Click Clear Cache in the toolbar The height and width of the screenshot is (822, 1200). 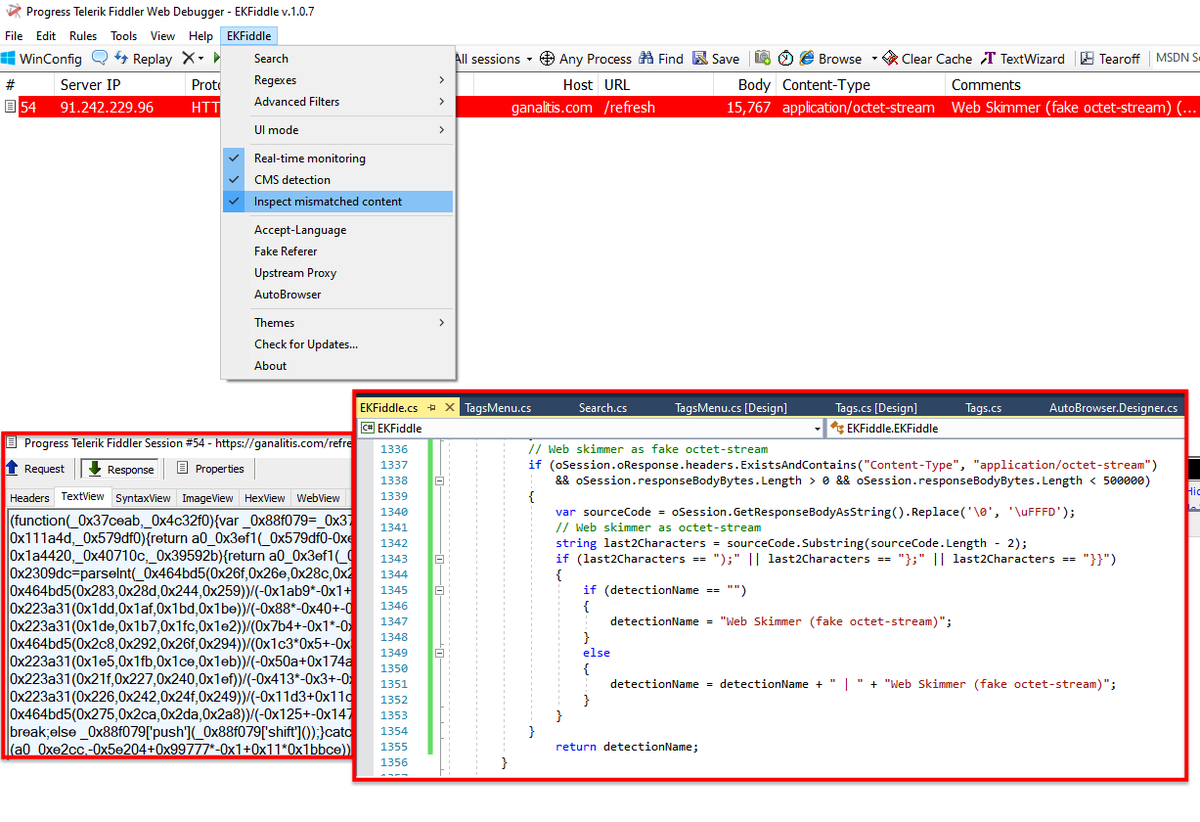coord(927,59)
